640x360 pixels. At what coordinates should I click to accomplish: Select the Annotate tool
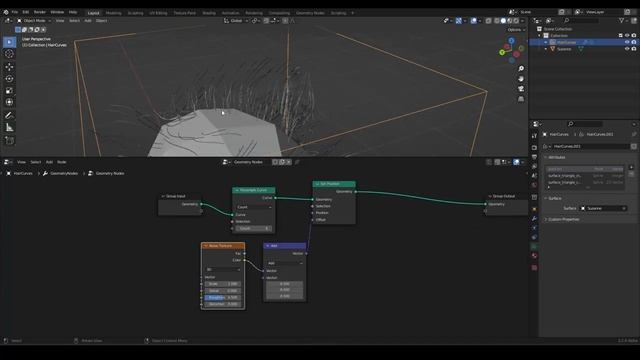(9, 116)
